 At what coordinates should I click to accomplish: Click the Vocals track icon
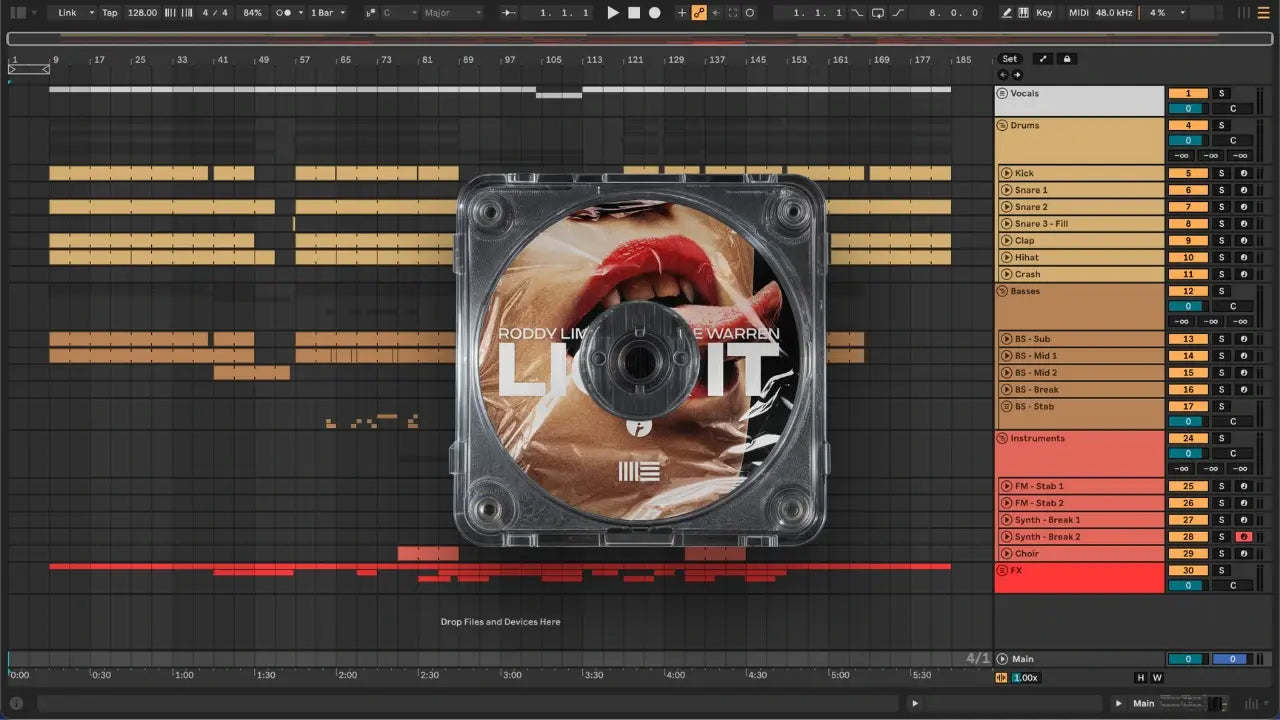(x=1002, y=94)
